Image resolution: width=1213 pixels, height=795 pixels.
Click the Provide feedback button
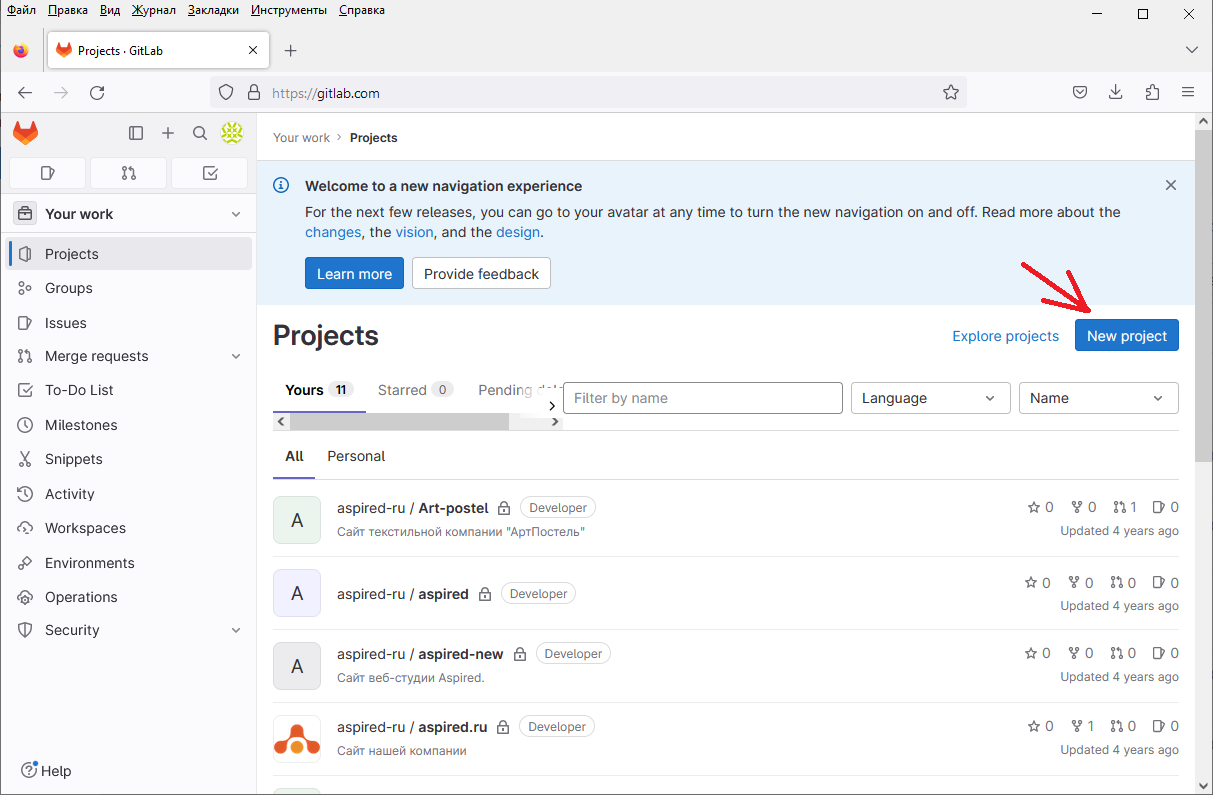[481, 274]
